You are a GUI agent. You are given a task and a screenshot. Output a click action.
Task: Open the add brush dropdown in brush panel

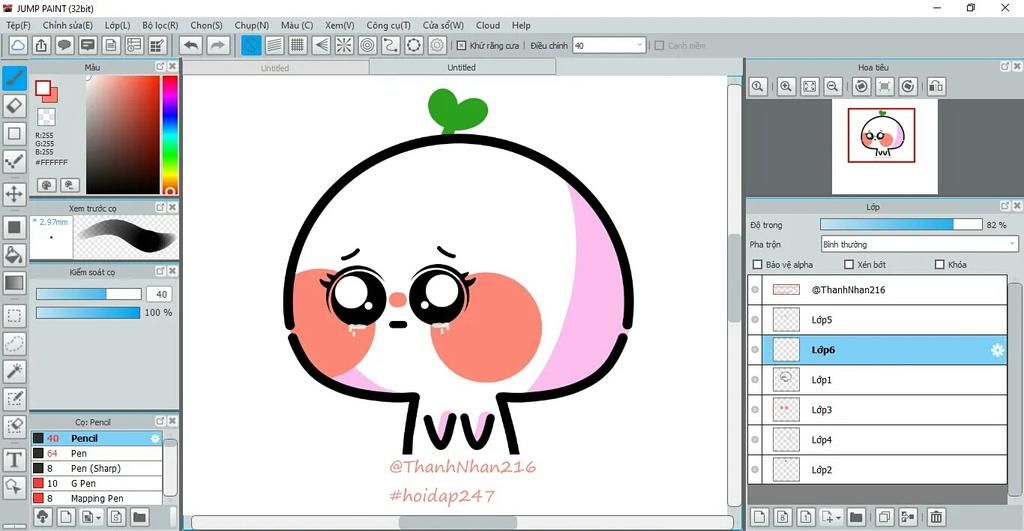(x=99, y=517)
